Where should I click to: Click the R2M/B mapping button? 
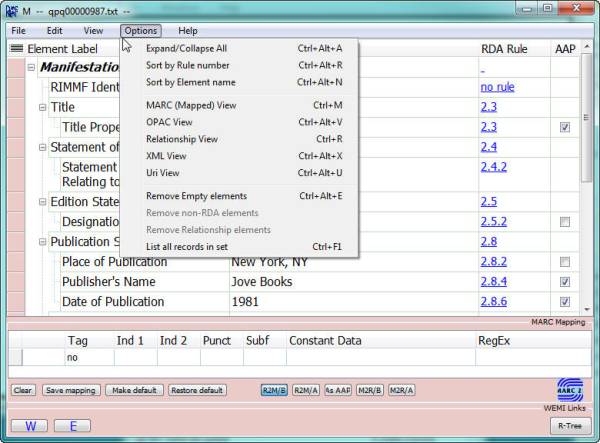tap(274, 390)
